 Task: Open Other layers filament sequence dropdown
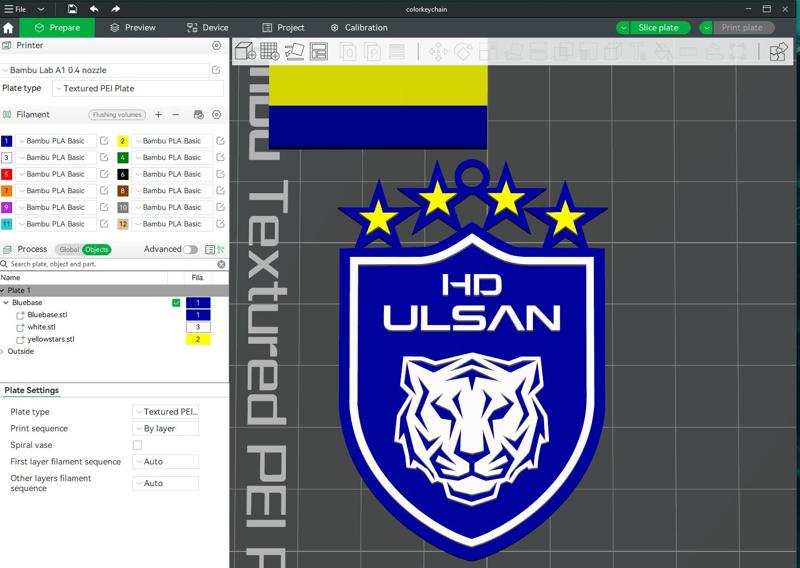point(165,483)
